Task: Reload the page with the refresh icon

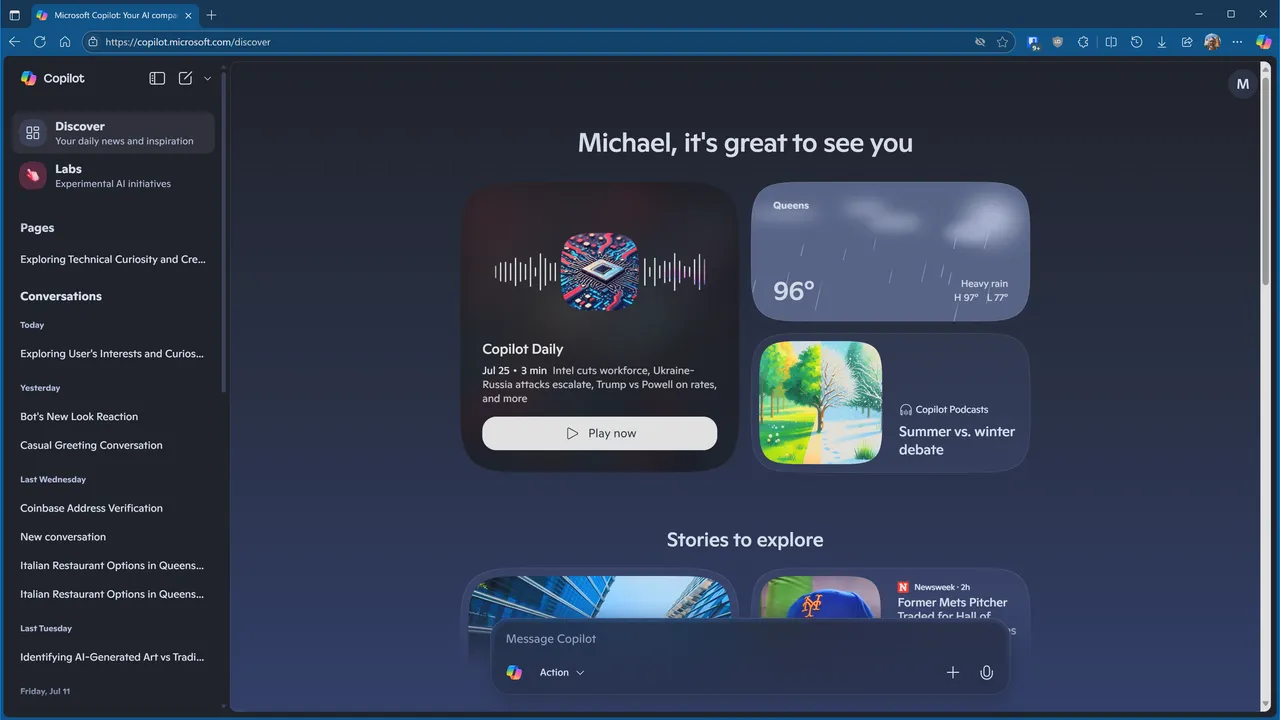Action: pos(40,42)
